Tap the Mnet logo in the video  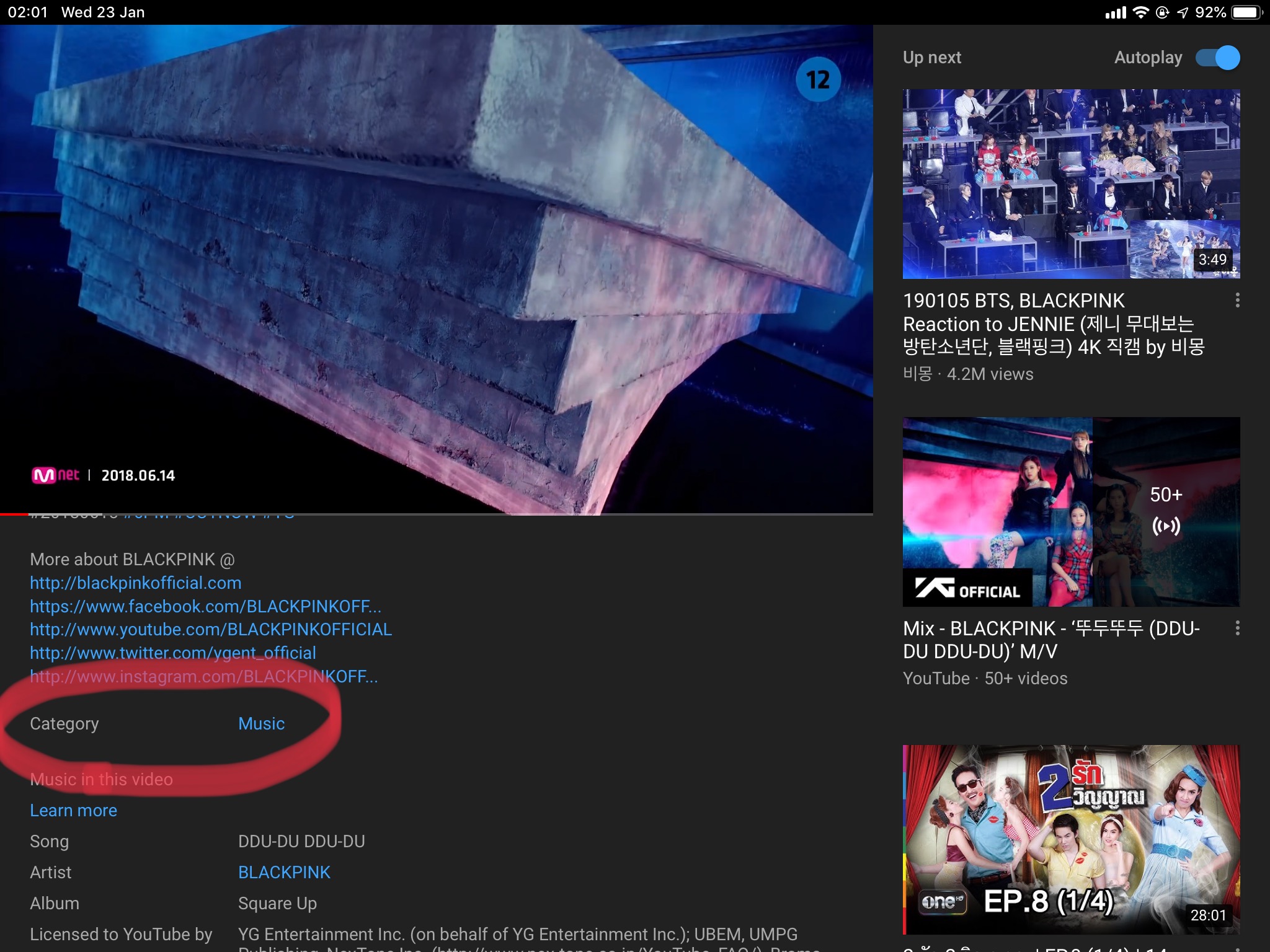tap(55, 475)
